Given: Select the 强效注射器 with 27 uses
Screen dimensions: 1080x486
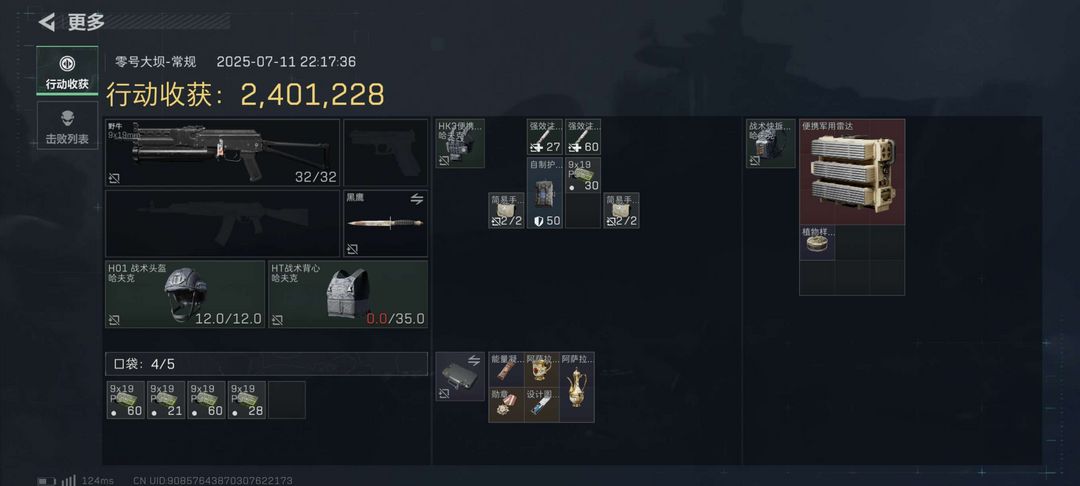Looking at the screenshot, I should (x=544, y=136).
